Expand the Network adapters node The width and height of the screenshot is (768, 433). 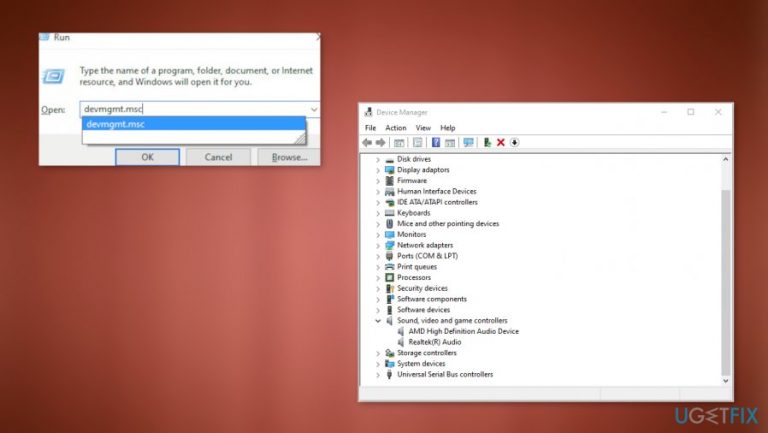click(378, 246)
